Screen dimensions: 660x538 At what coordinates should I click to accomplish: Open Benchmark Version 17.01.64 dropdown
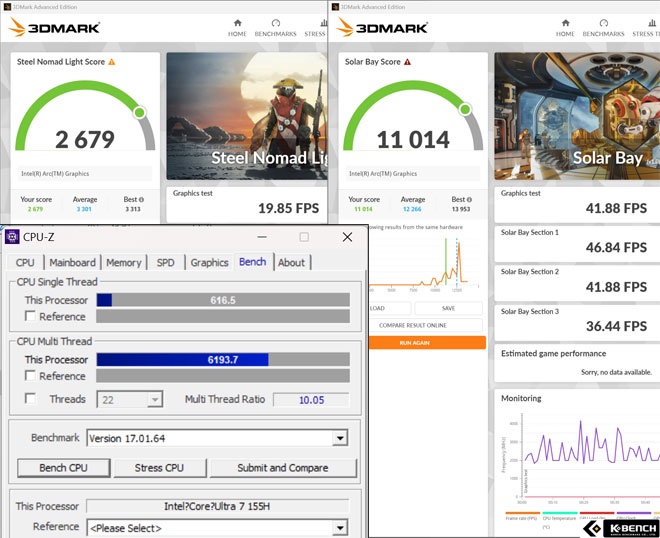(339, 438)
